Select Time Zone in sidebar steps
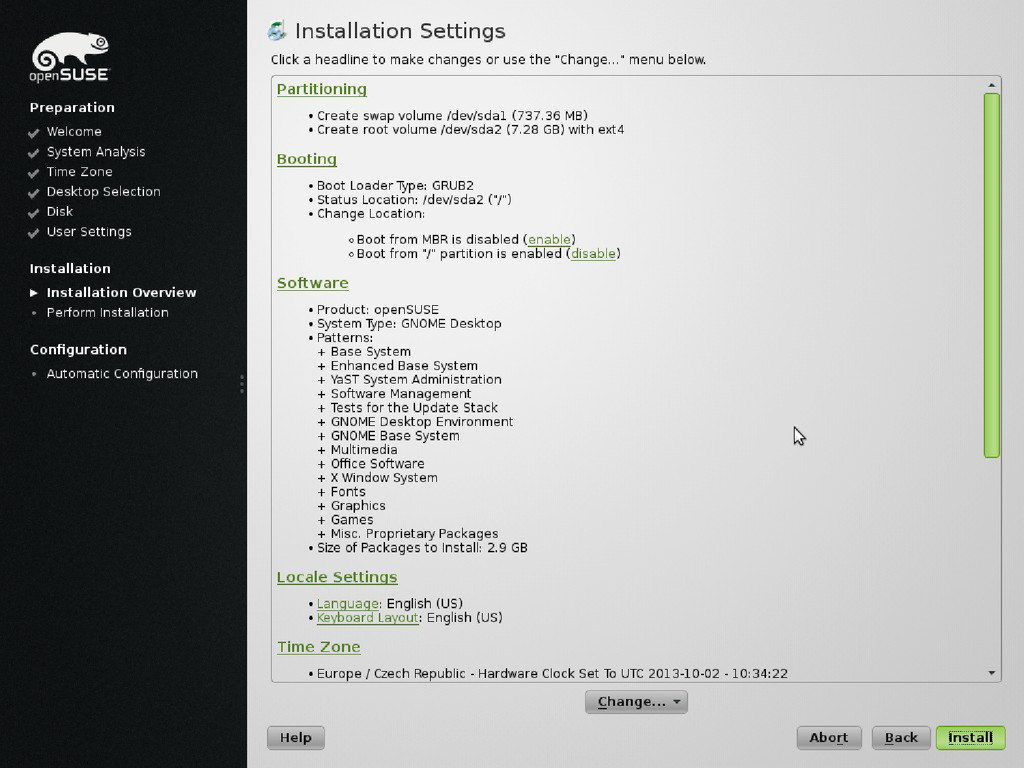The width and height of the screenshot is (1024, 768). (x=80, y=172)
